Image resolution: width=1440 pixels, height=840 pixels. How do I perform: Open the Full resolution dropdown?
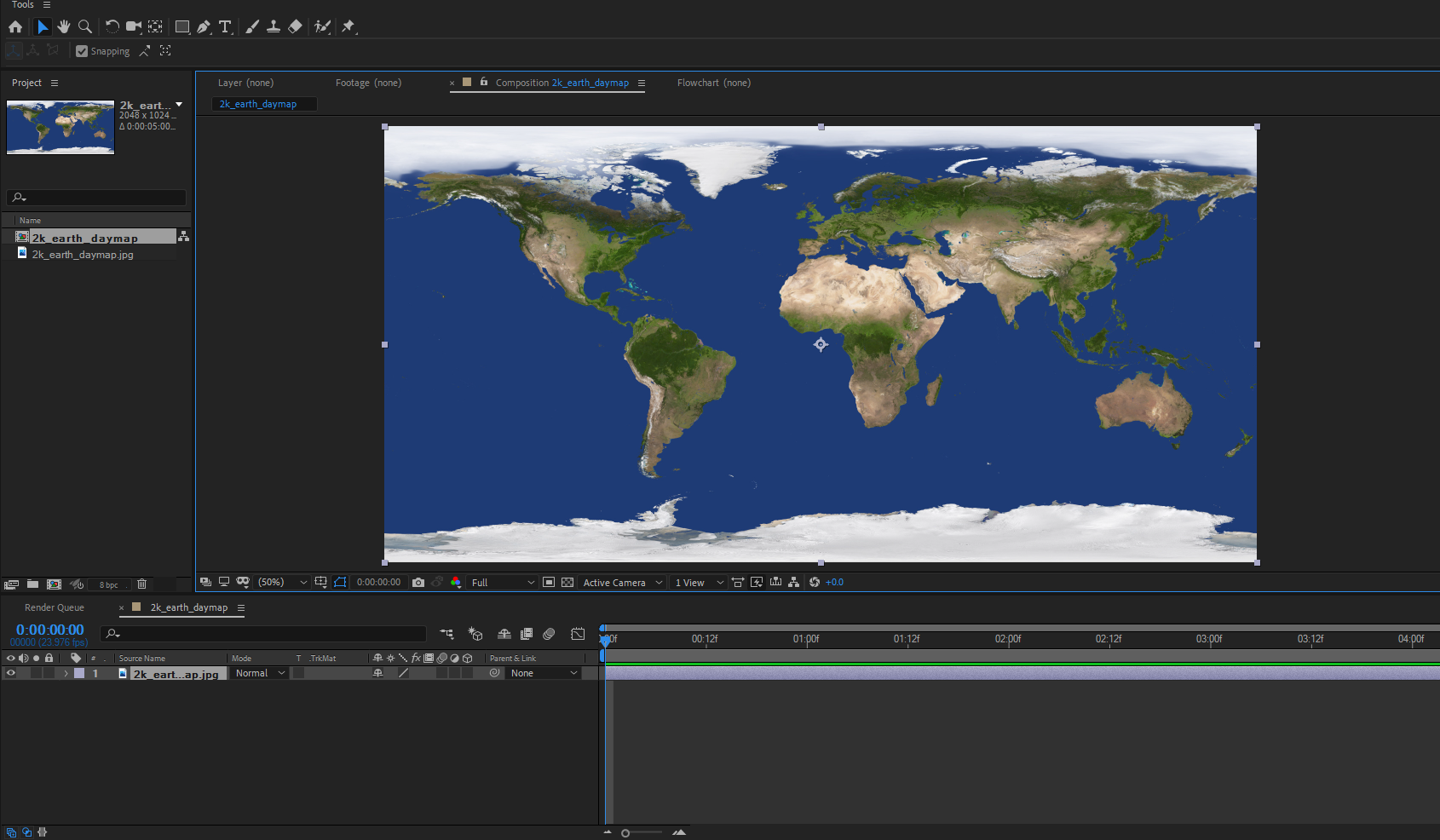point(503,583)
